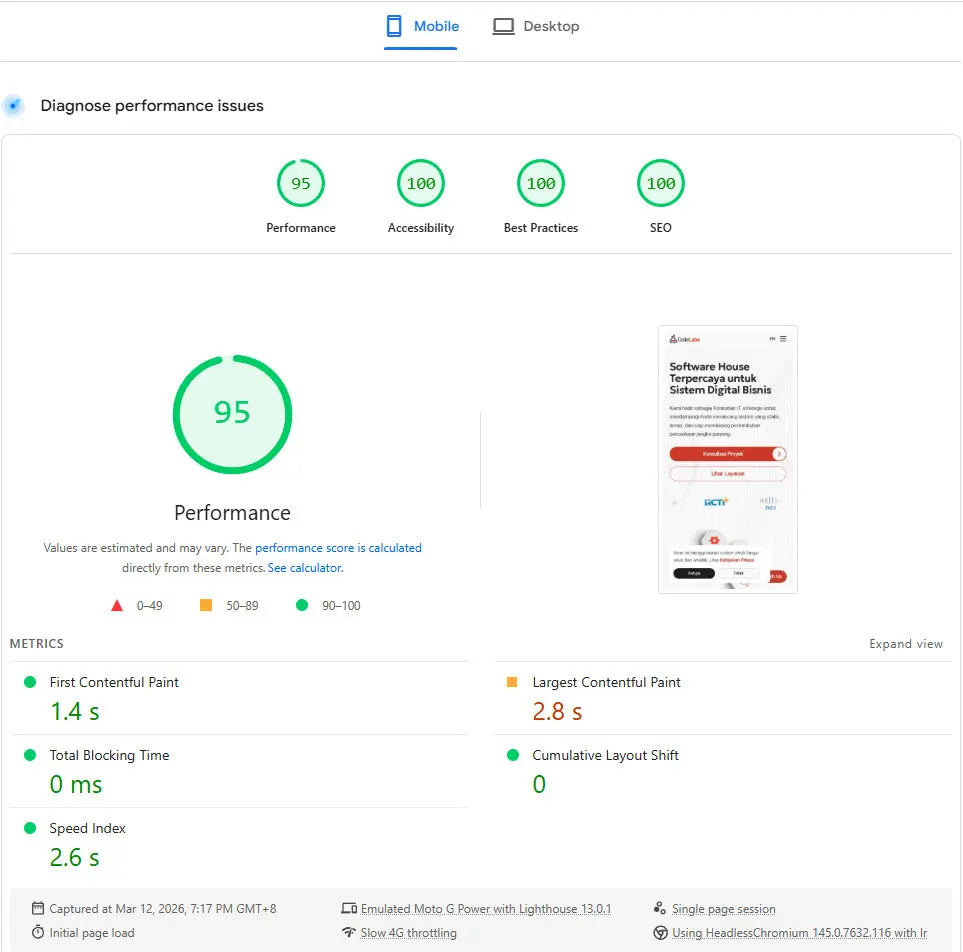The image size is (963, 952).
Task: Click the monitor icon beside Desktop
Action: [x=503, y=25]
